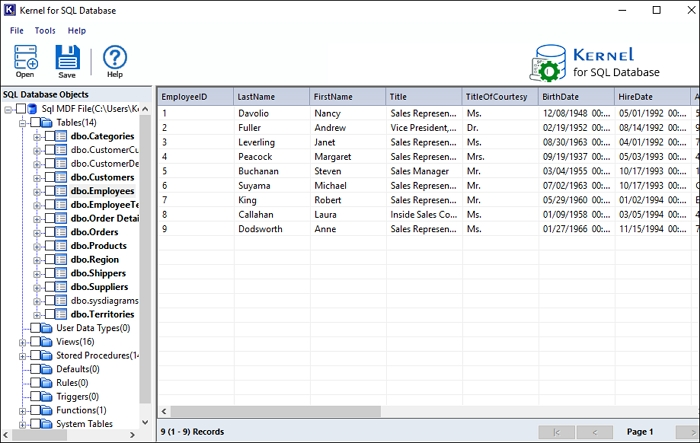This screenshot has height=443, width=700.
Task: Click the horizontal scrollbar thumb of data grid
Action: click(276, 411)
